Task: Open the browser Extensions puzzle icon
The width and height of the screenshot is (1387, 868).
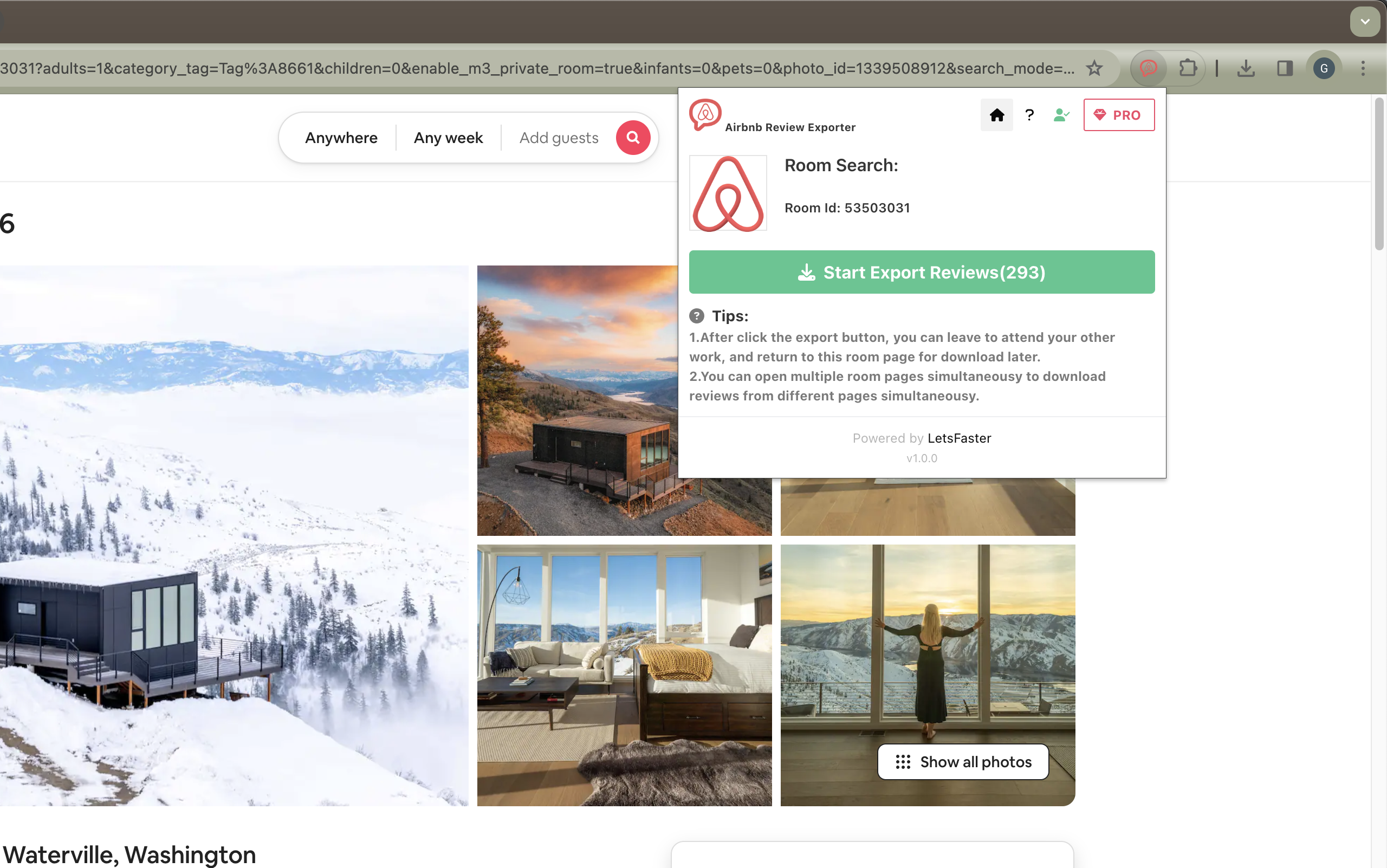Action: (1187, 68)
